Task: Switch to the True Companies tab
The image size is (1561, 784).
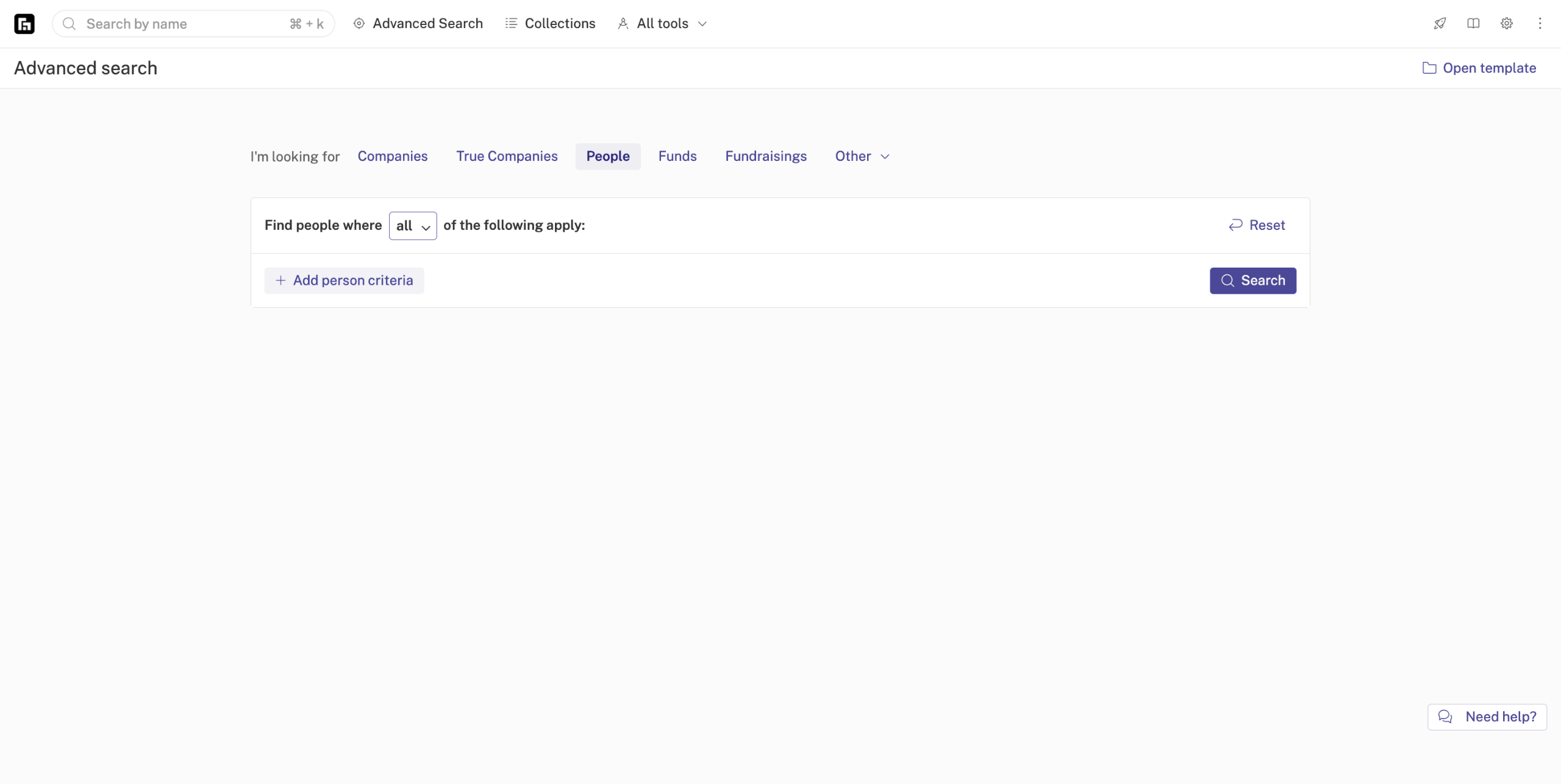Action: pos(507,157)
